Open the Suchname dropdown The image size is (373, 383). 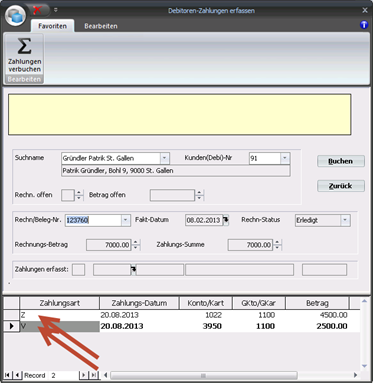click(x=164, y=158)
